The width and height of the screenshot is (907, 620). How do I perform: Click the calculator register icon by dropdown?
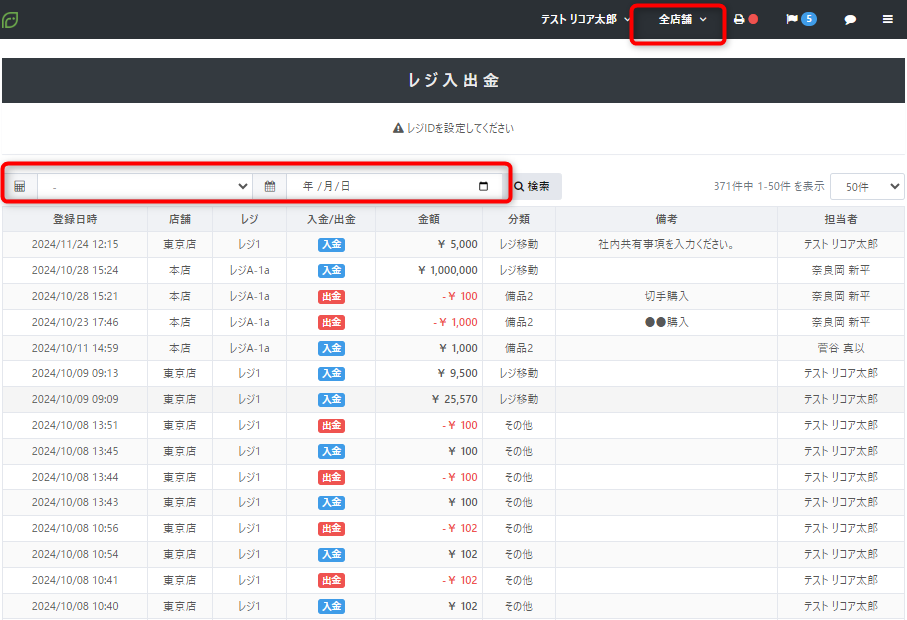tap(20, 186)
